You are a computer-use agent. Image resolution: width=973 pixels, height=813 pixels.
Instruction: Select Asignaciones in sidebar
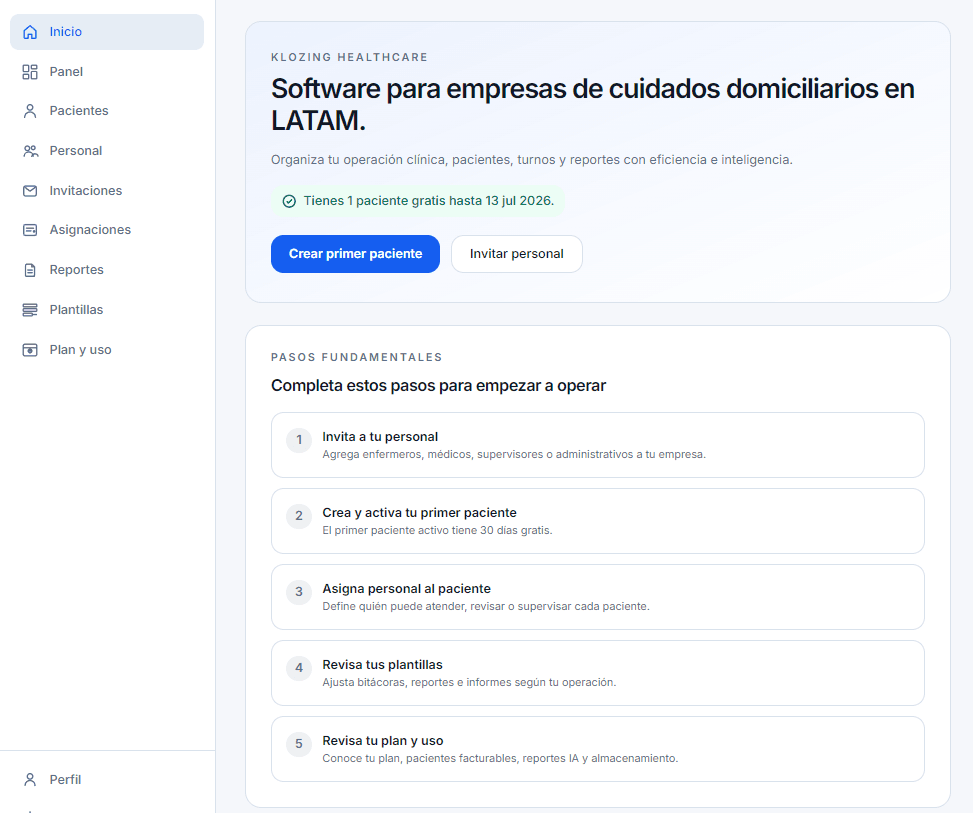107,230
